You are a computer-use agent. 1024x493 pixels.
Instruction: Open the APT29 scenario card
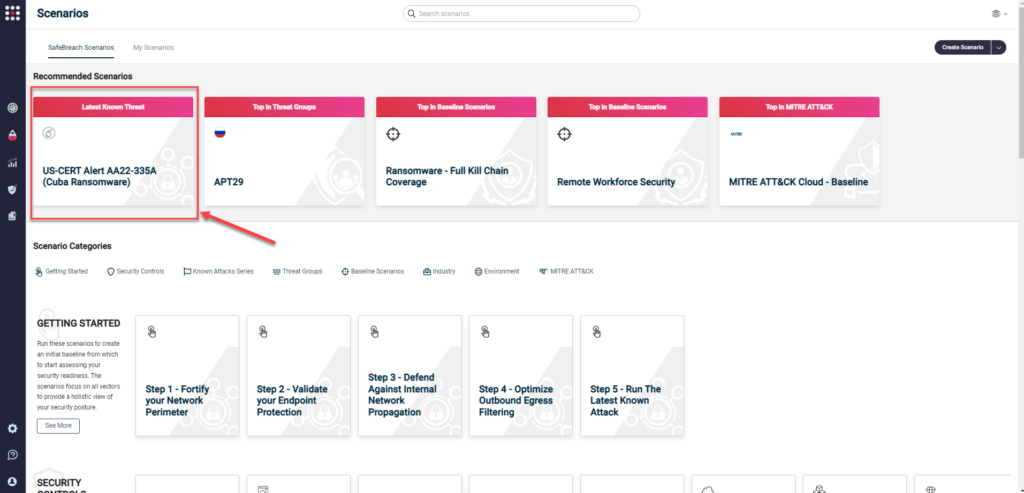(283, 151)
